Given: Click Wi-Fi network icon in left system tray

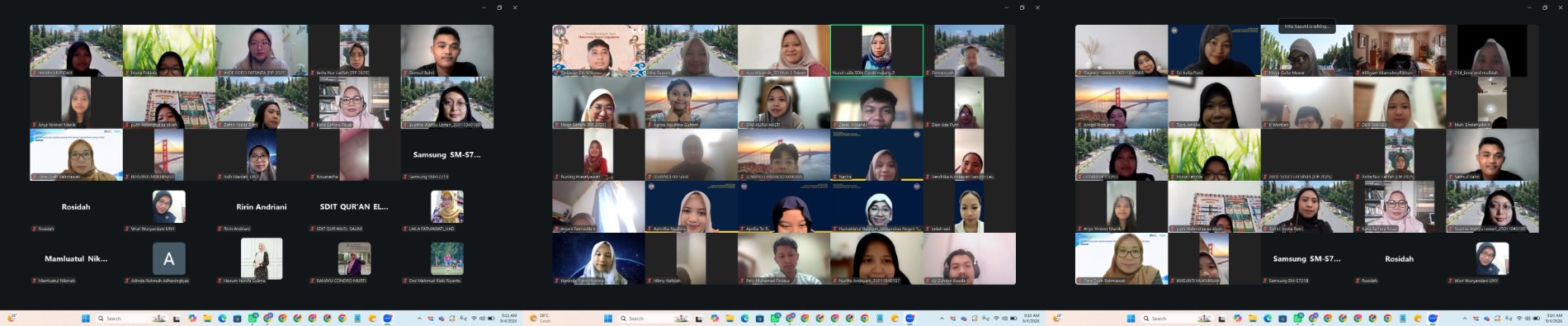Looking at the screenshot, I should 474,319.
